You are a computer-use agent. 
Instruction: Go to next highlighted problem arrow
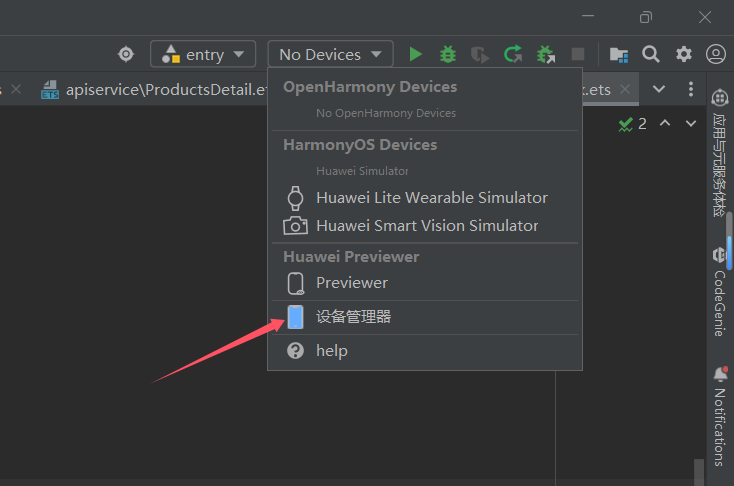click(x=691, y=124)
